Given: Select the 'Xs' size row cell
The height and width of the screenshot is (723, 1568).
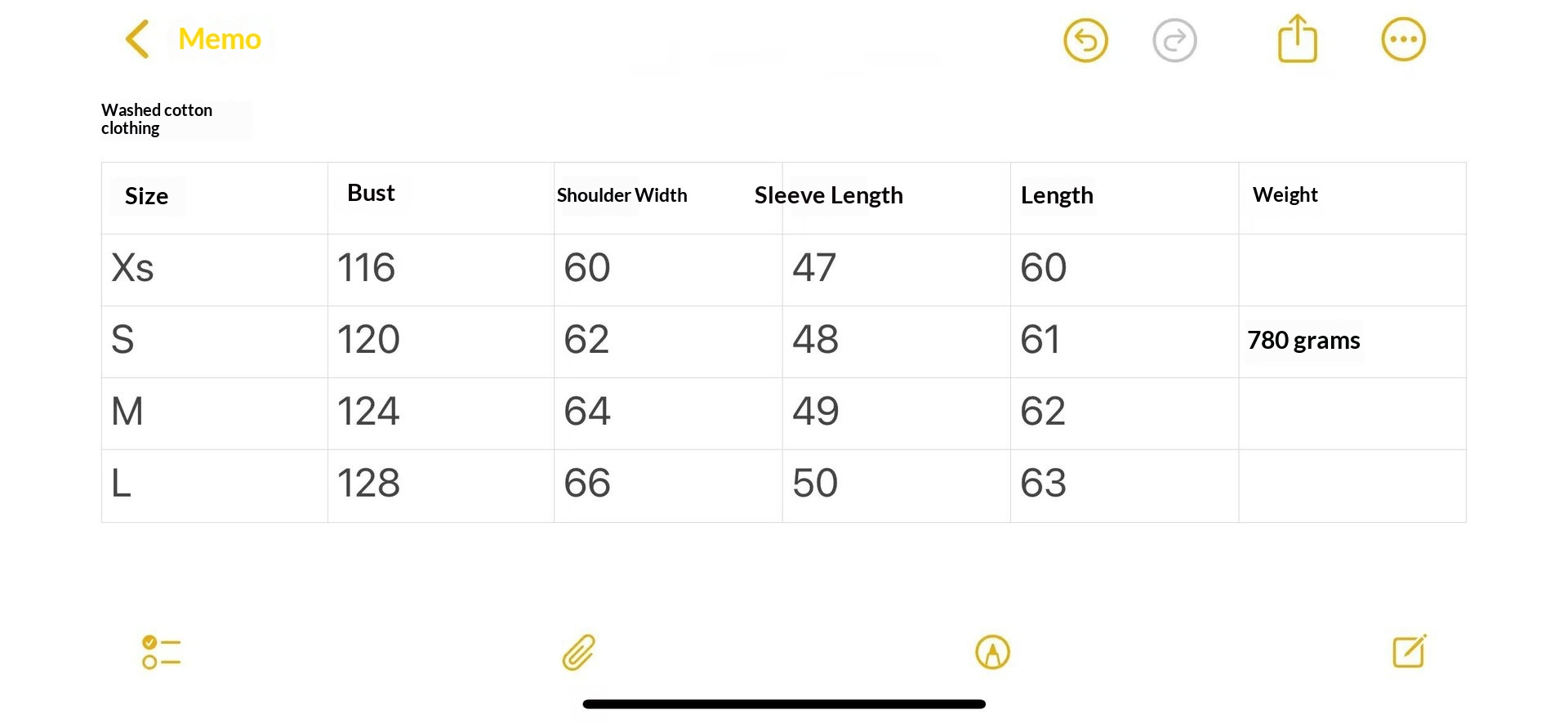Looking at the screenshot, I should [x=132, y=268].
